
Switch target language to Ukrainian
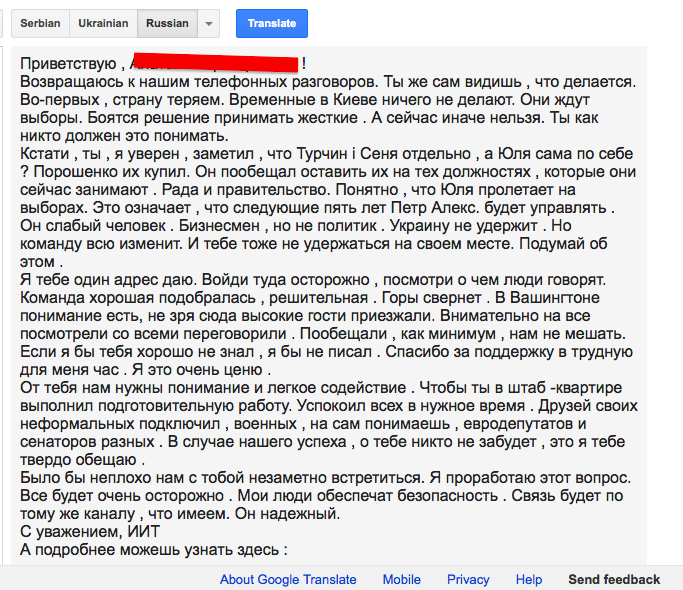point(102,23)
